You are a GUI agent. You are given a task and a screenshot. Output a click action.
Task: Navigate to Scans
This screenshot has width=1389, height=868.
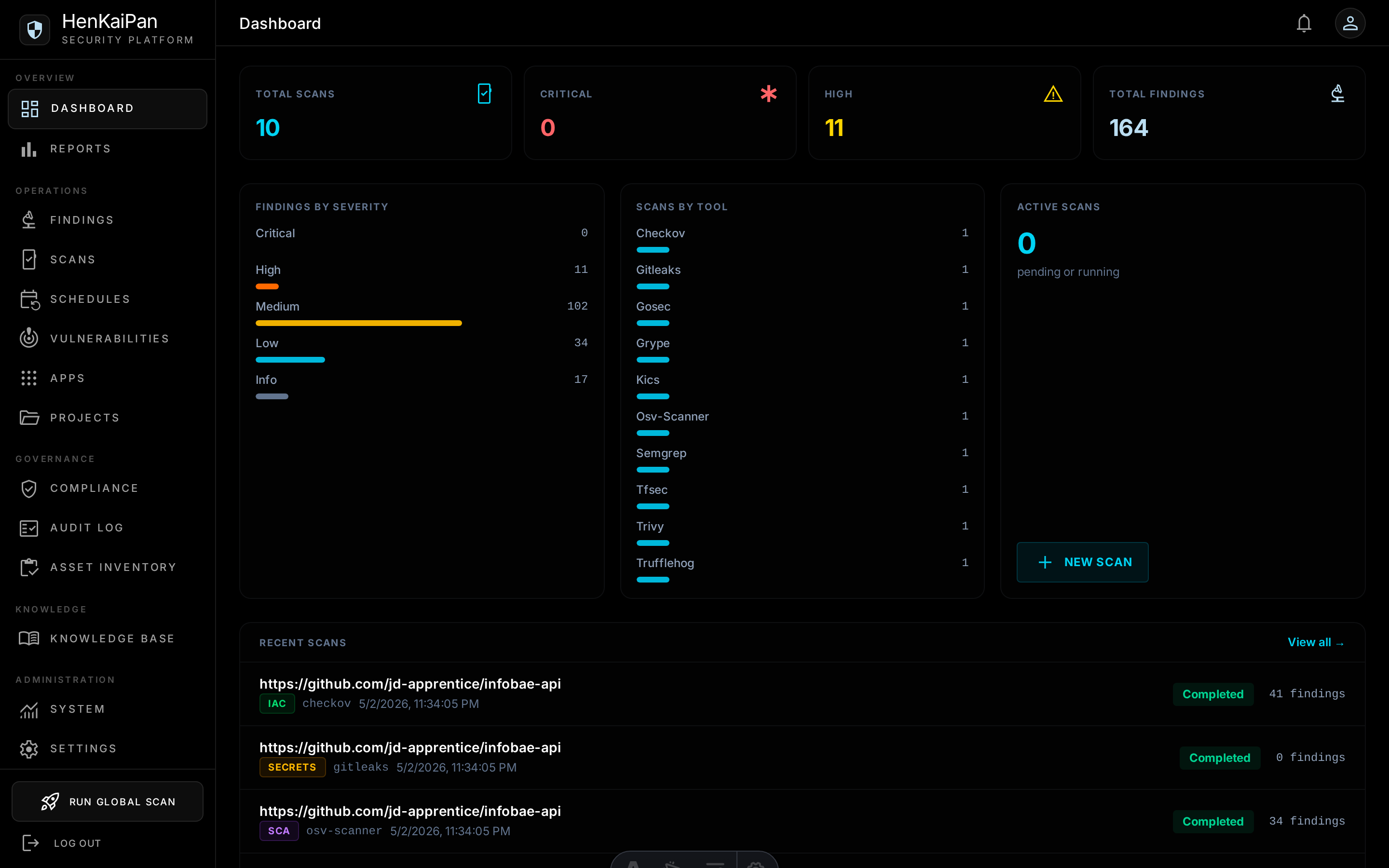108,259
